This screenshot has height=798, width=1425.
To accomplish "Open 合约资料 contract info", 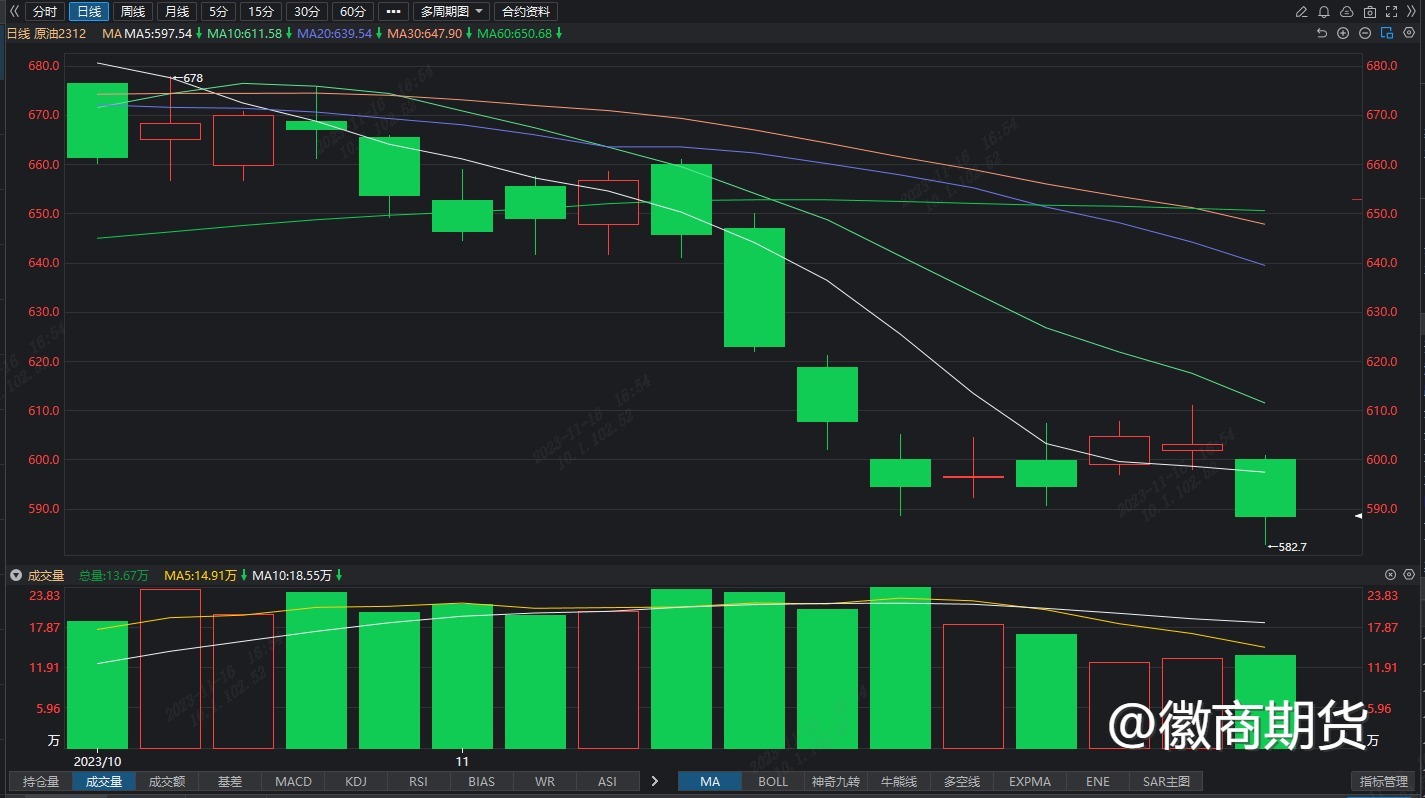I will [526, 12].
